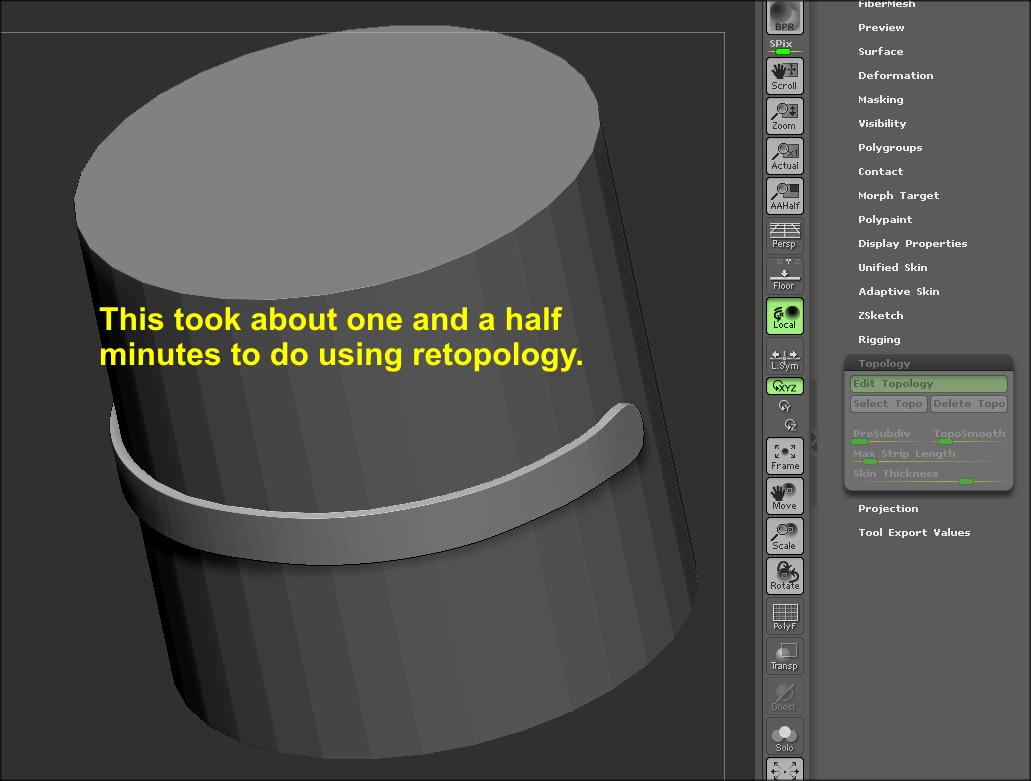1031x781 pixels.
Task: Select the Zoom canvas tool
Action: click(784, 116)
